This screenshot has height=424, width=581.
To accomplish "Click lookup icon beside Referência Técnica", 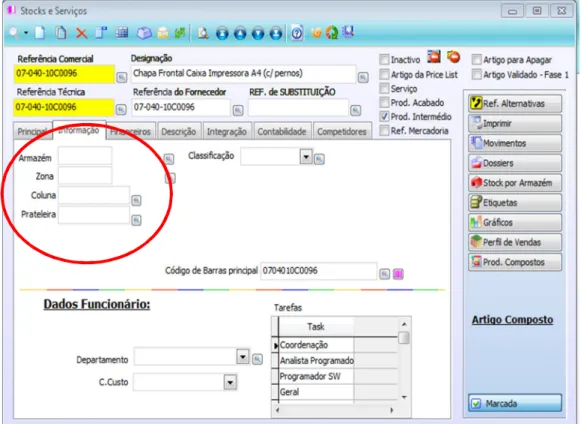I will tap(121, 110).
